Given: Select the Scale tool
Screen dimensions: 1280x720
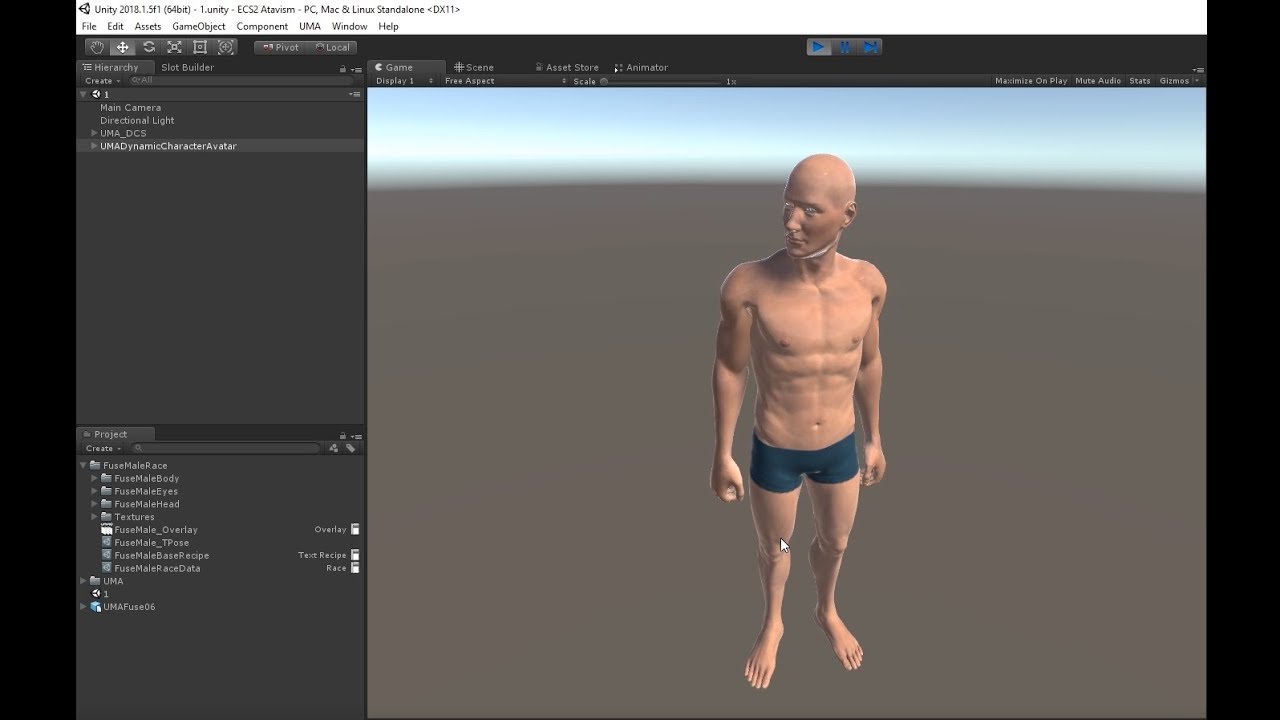Looking at the screenshot, I should (174, 47).
